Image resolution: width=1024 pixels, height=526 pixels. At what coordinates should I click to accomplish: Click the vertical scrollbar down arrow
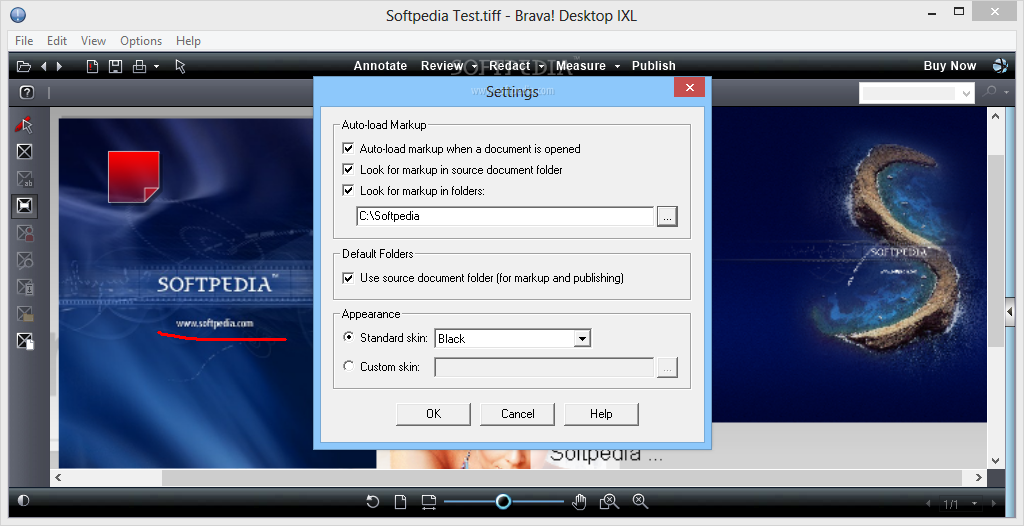click(995, 461)
